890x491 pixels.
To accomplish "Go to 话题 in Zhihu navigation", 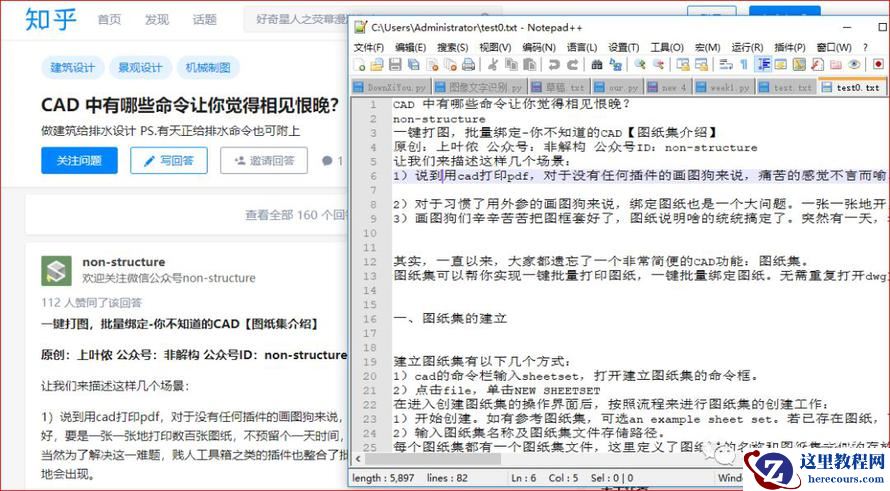I will (204, 19).
